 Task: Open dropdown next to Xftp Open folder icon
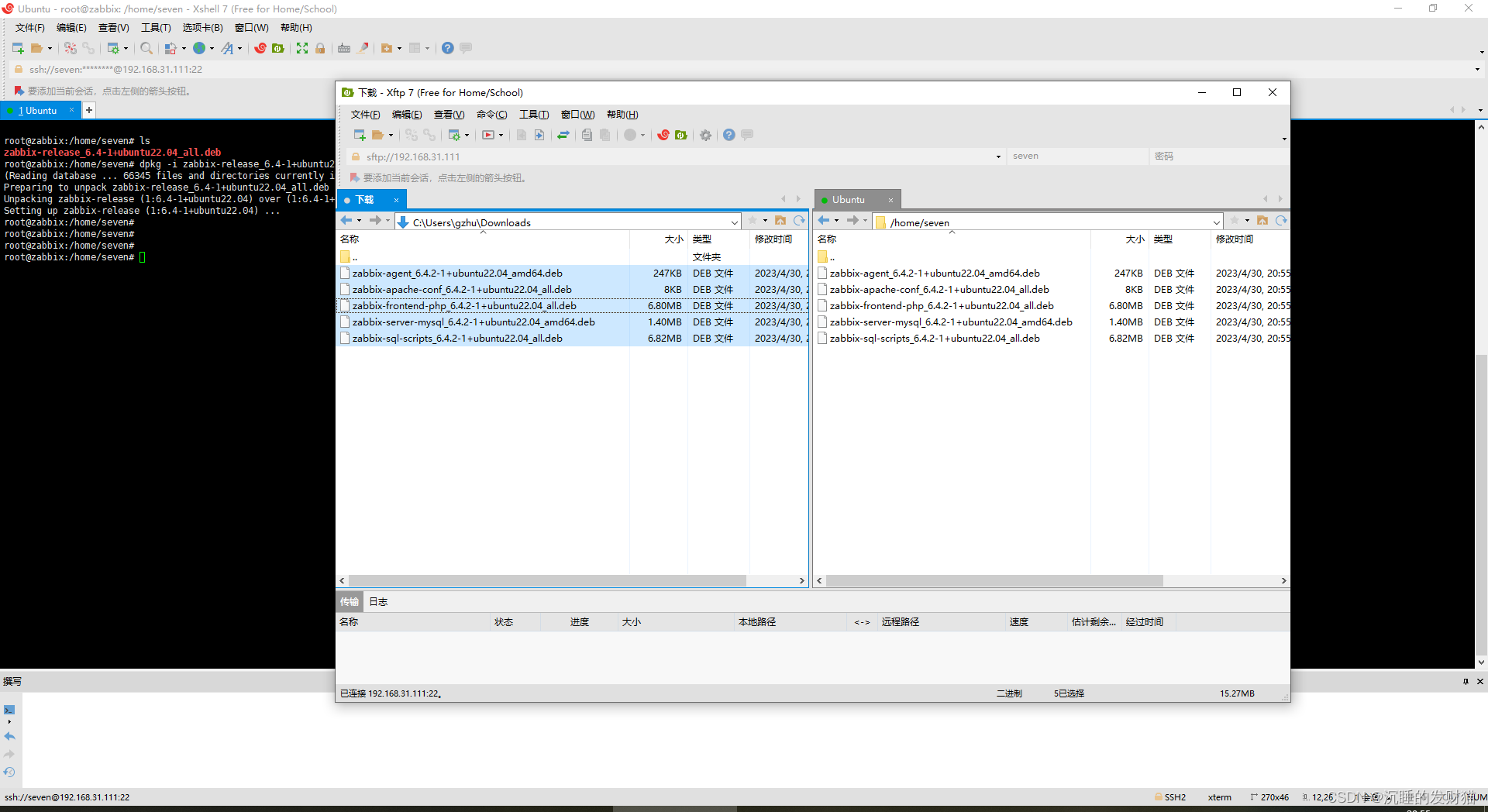coord(391,135)
